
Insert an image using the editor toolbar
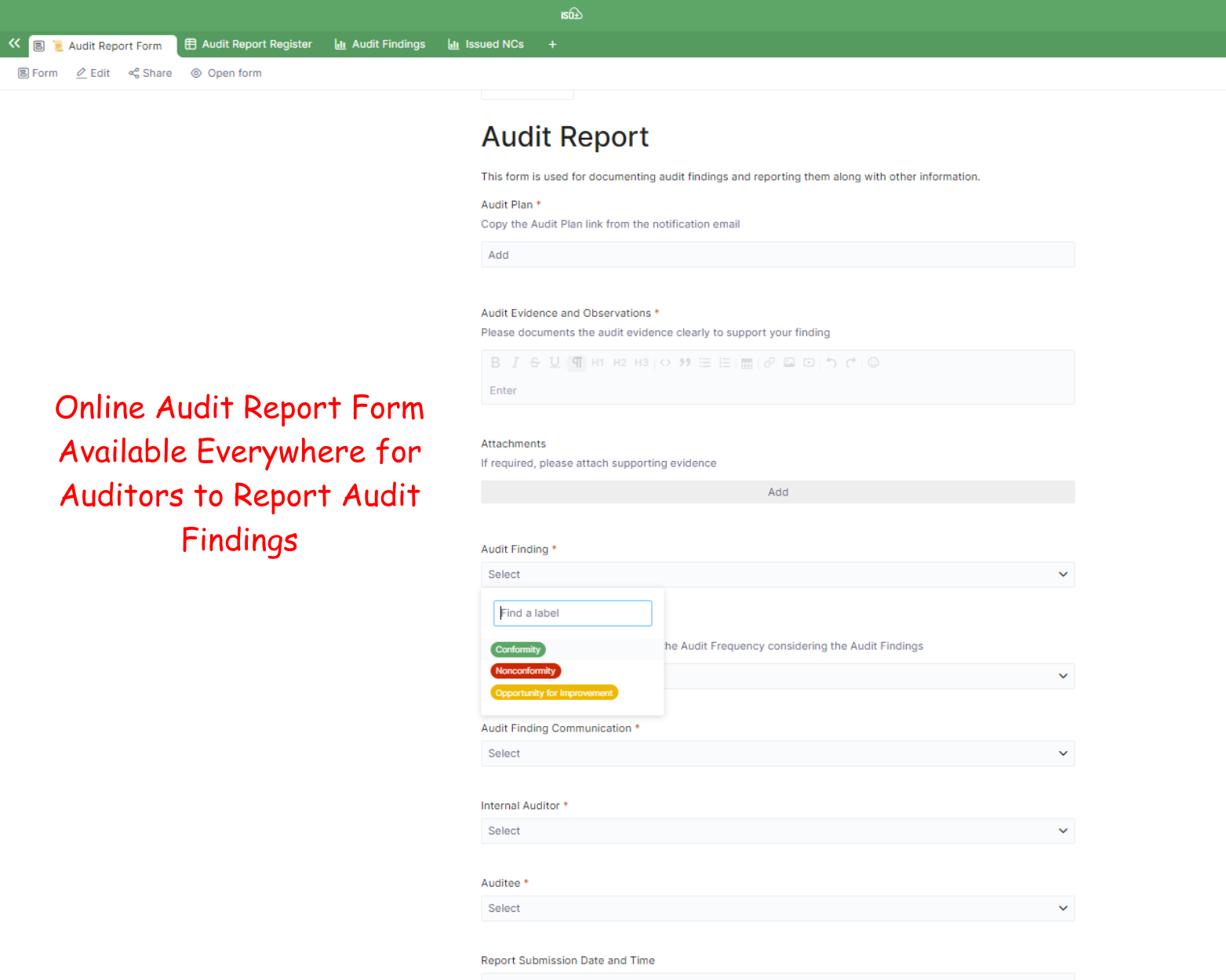(x=789, y=362)
